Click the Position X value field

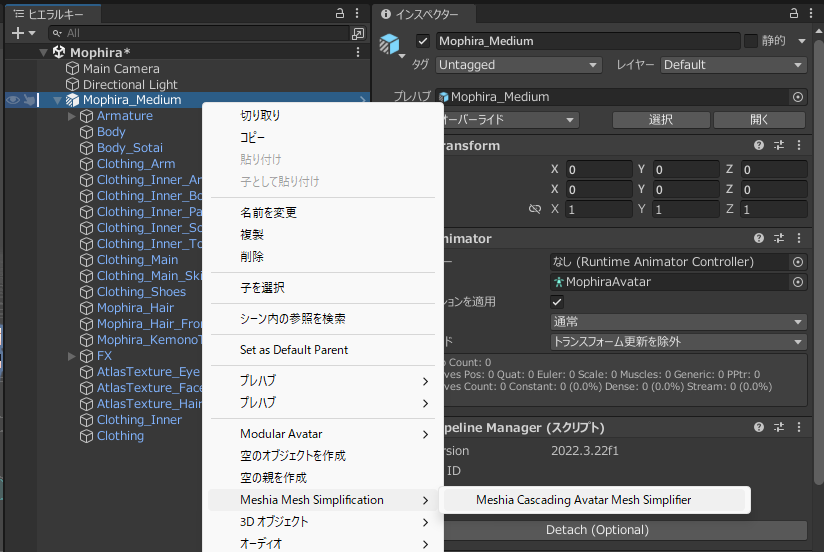coord(599,170)
